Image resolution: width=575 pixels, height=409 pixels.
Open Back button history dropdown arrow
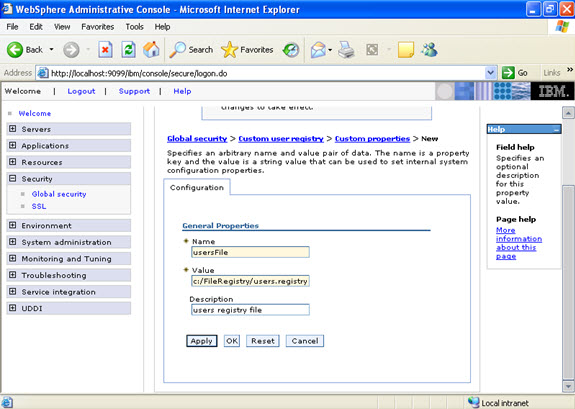(x=51, y=50)
